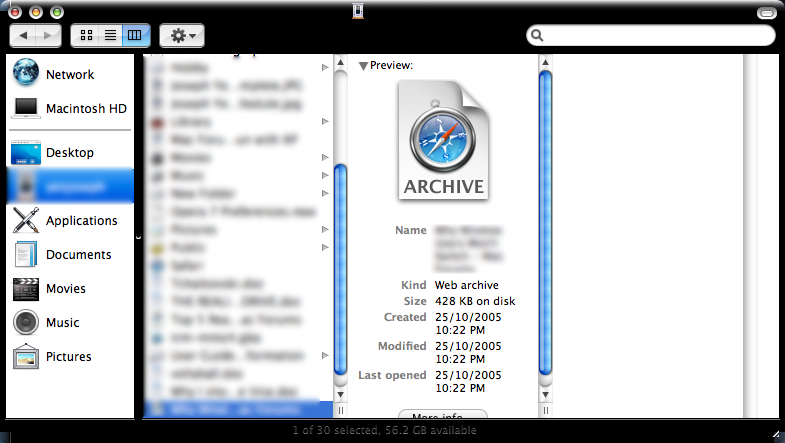
Task: Click the toolbar hide pill button
Action: pos(766,13)
